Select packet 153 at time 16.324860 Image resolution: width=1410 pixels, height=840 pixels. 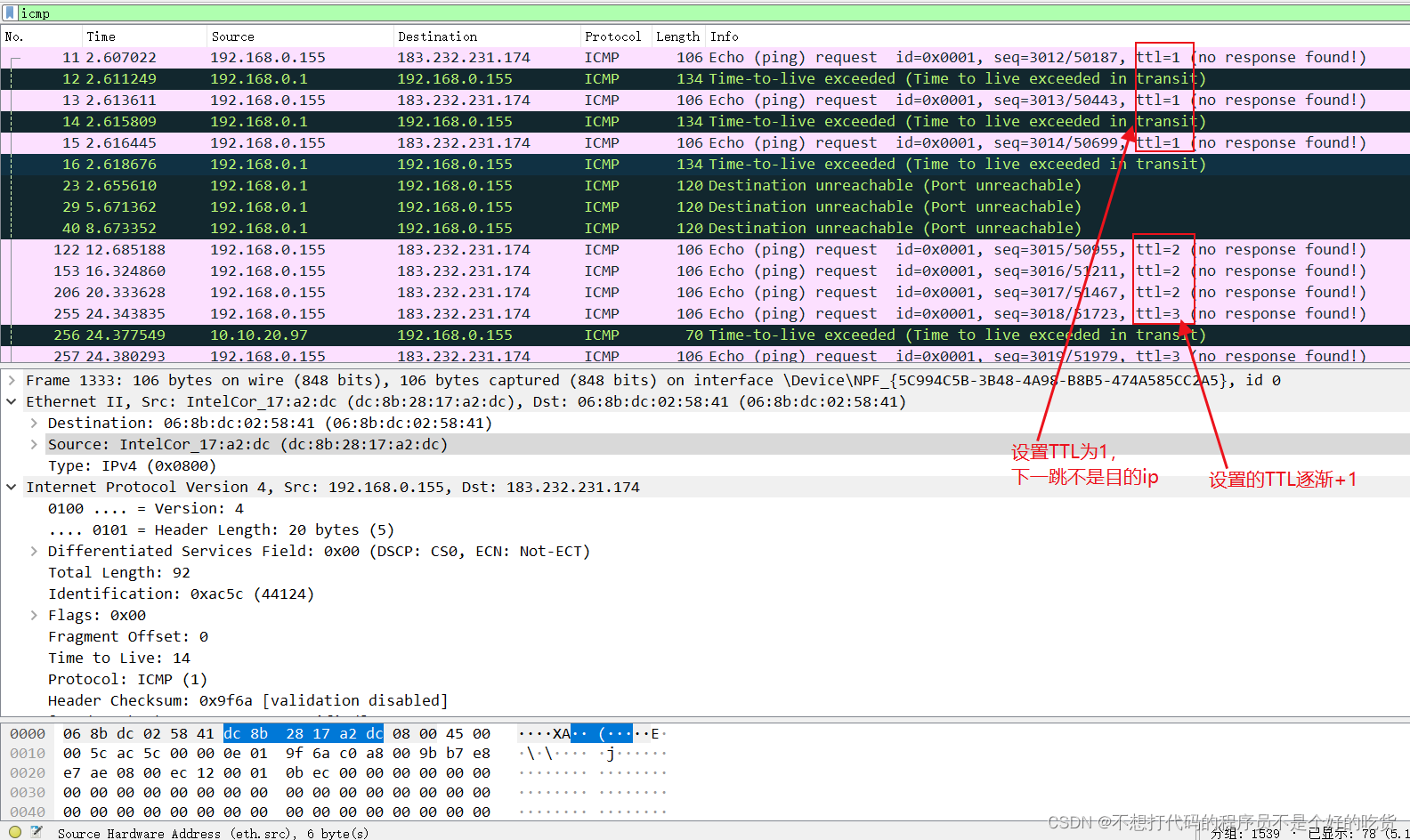point(705,271)
